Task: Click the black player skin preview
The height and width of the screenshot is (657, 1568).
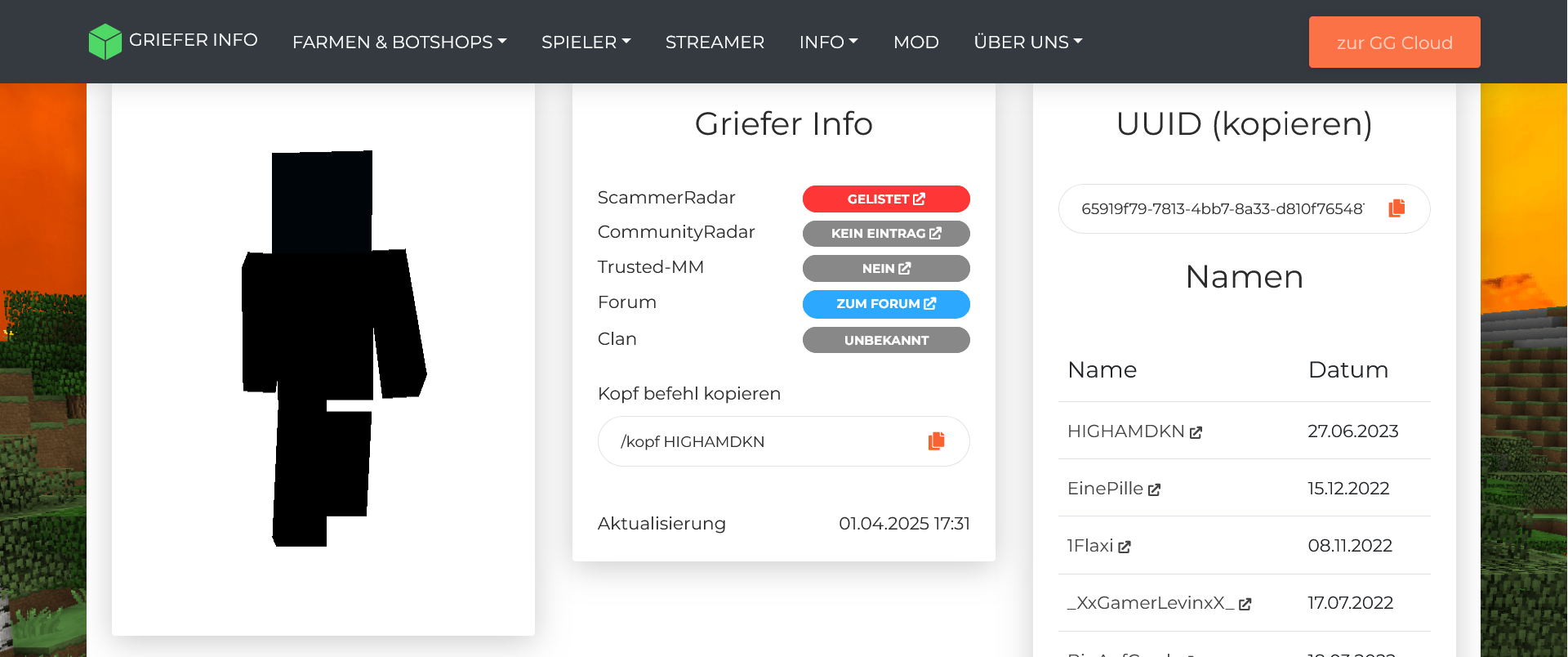Action: click(334, 348)
